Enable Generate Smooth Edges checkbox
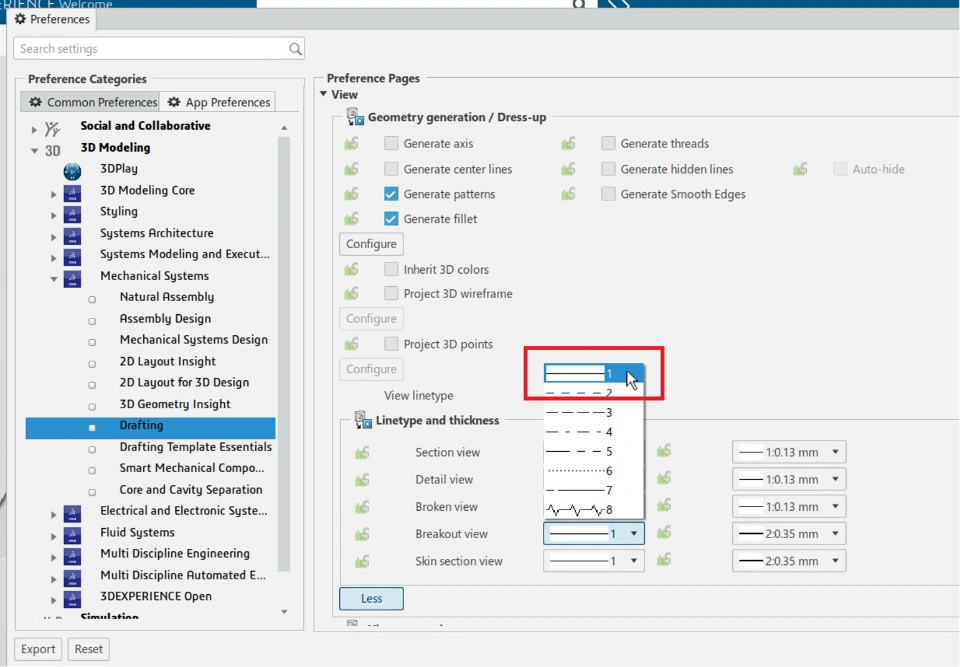The image size is (960, 667). pyautogui.click(x=608, y=194)
